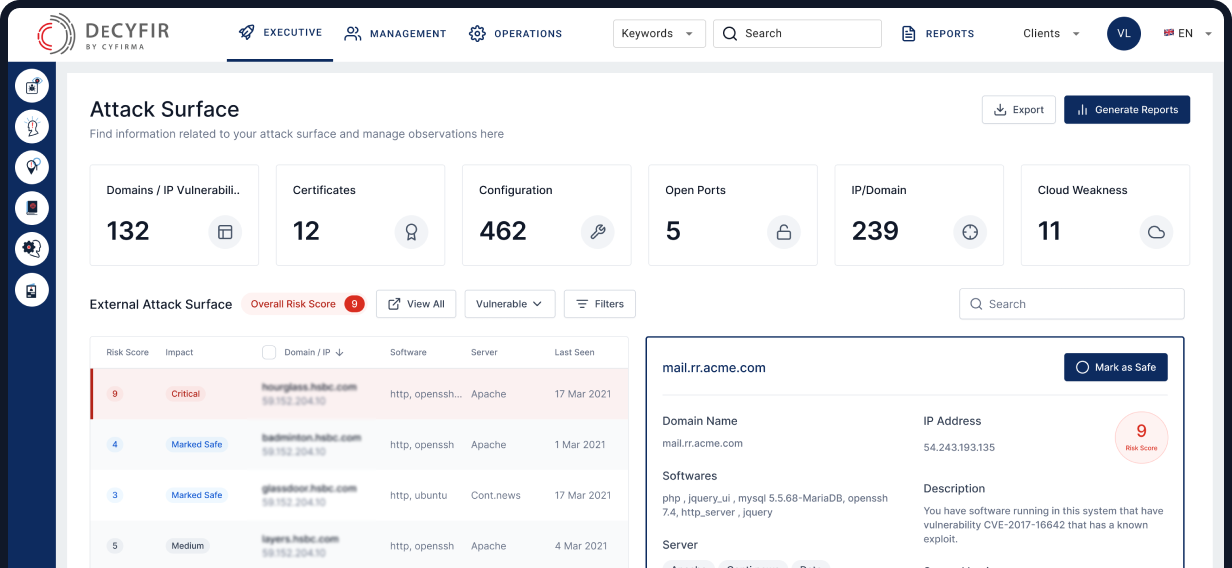Click the Medium impact badge
Viewport: 1232px width, 568px height.
click(188, 546)
